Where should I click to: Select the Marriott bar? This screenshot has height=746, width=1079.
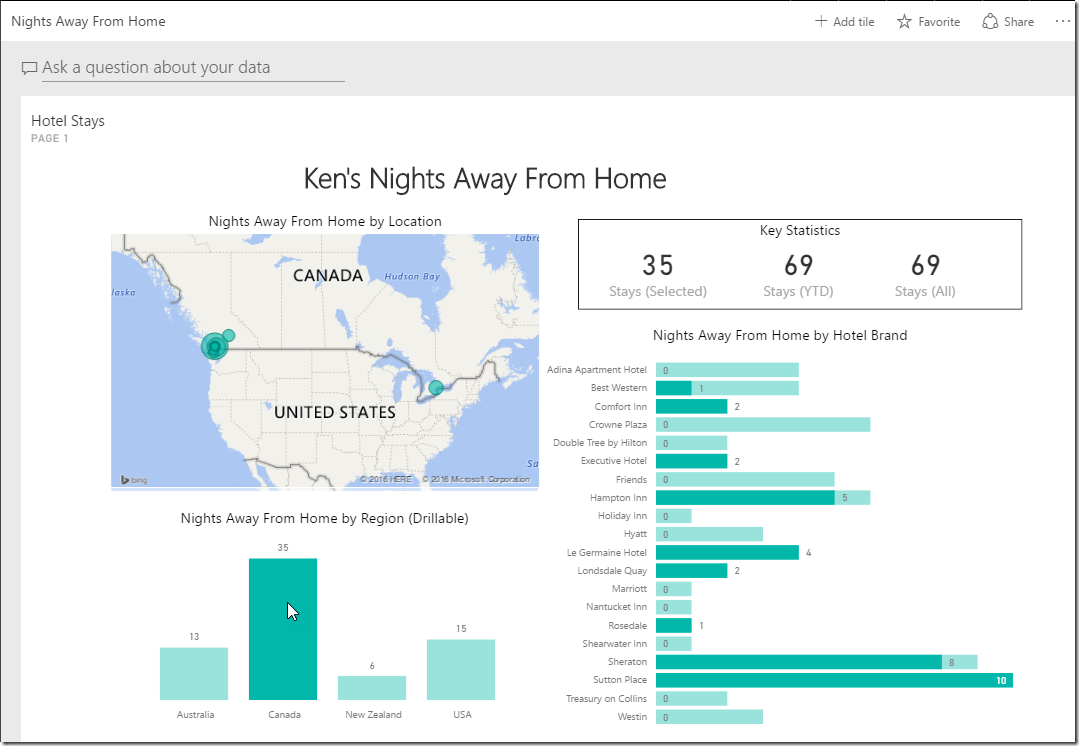pos(673,589)
